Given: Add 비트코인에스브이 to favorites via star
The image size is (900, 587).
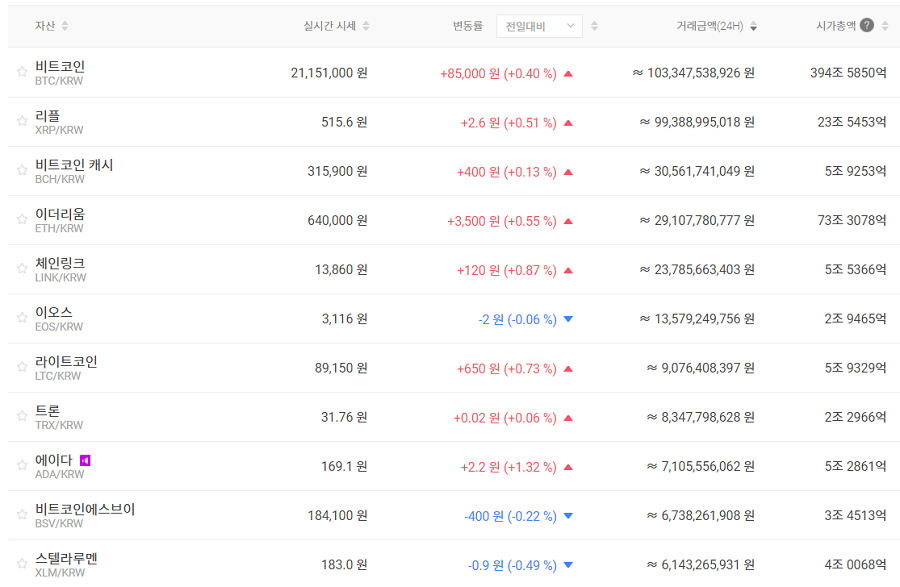Looking at the screenshot, I should (22, 515).
